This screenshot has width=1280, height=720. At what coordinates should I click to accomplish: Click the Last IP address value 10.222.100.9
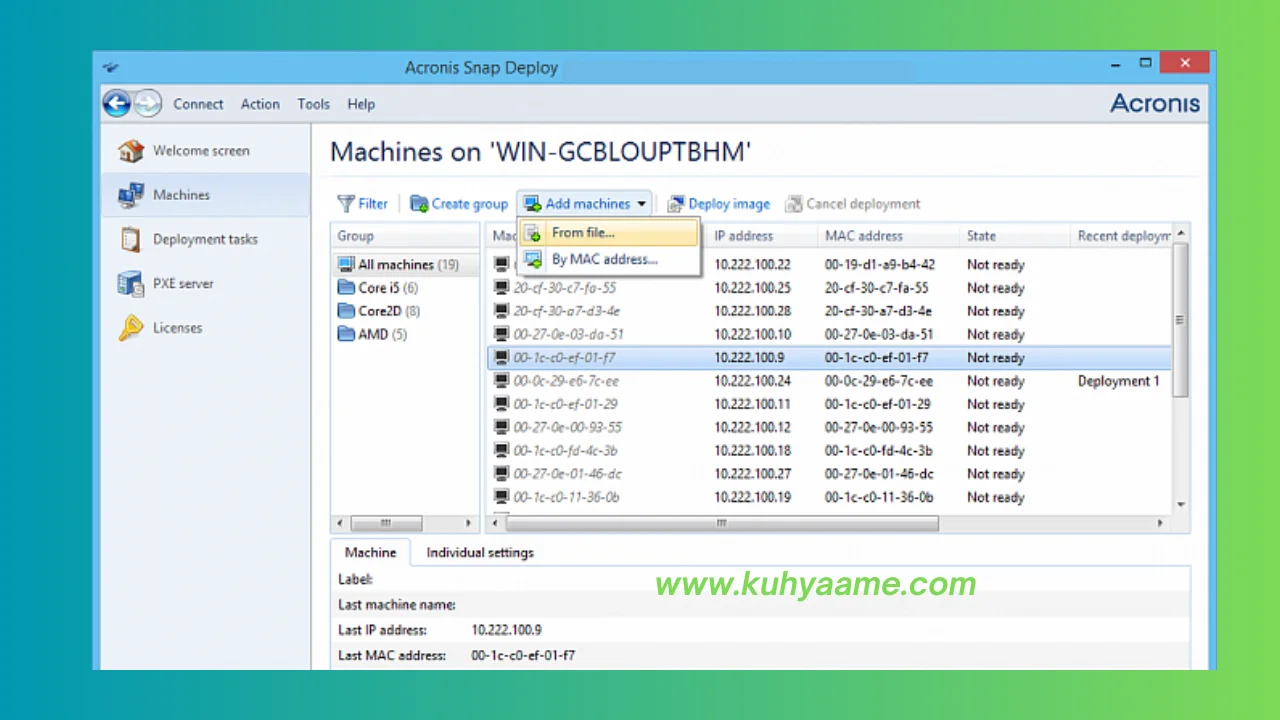[x=506, y=630]
